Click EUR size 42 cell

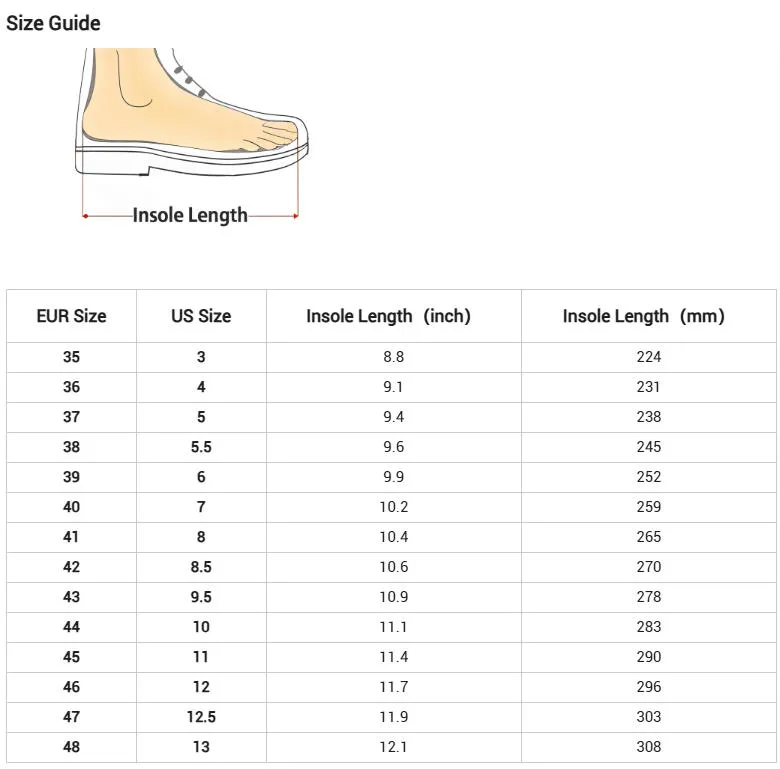tap(71, 567)
